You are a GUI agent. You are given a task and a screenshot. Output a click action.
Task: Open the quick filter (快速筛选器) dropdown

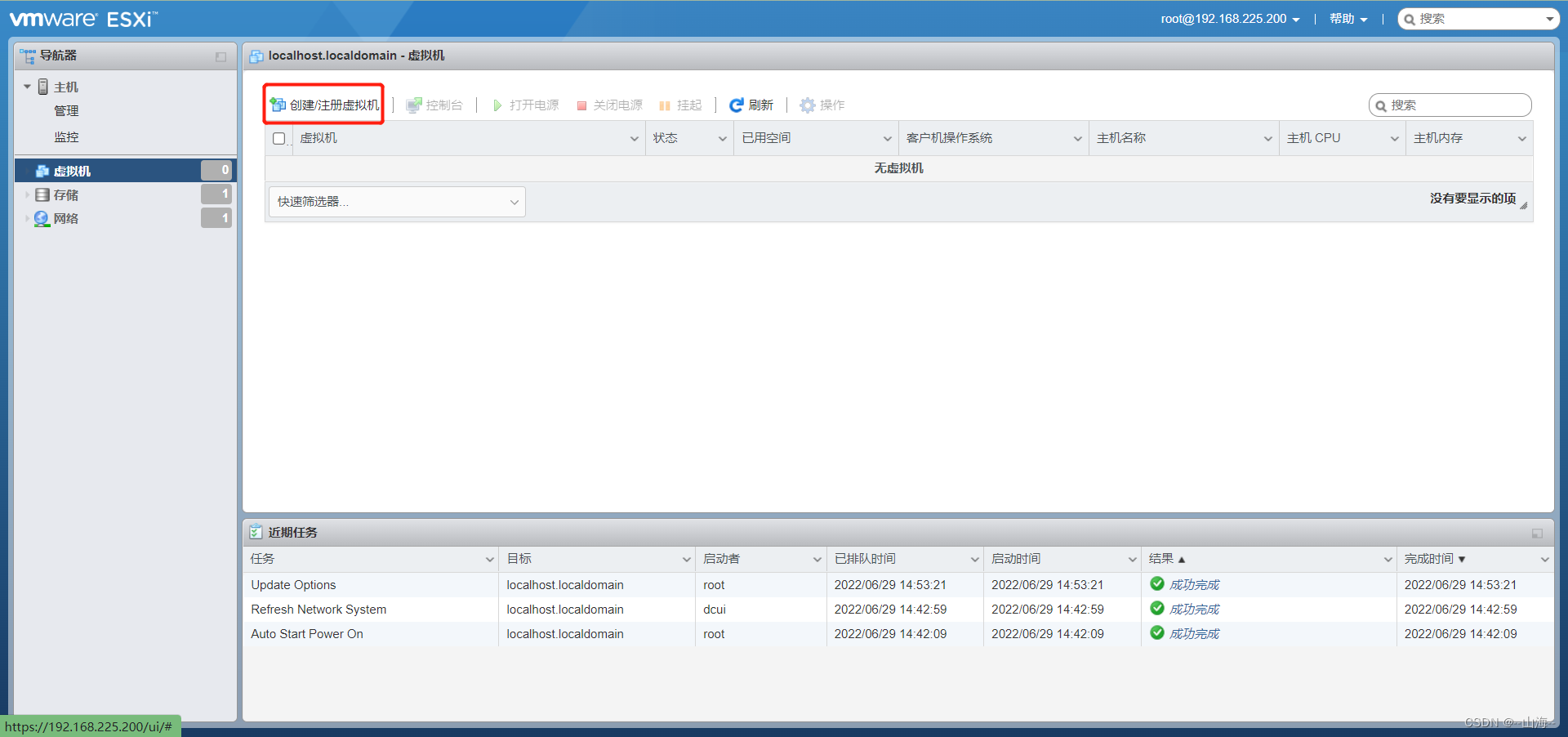click(397, 202)
